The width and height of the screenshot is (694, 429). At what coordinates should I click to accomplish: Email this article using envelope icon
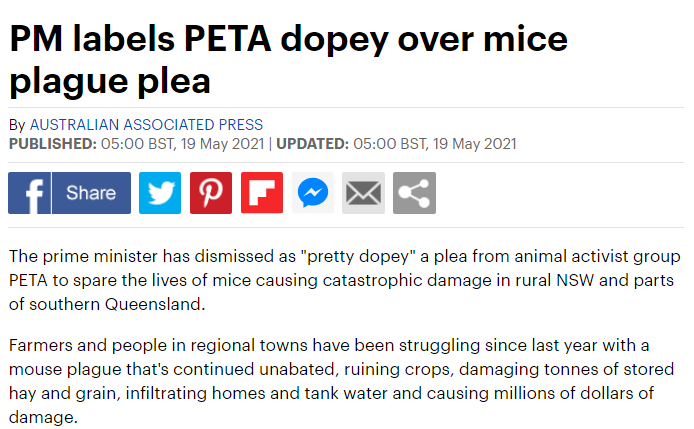(364, 193)
